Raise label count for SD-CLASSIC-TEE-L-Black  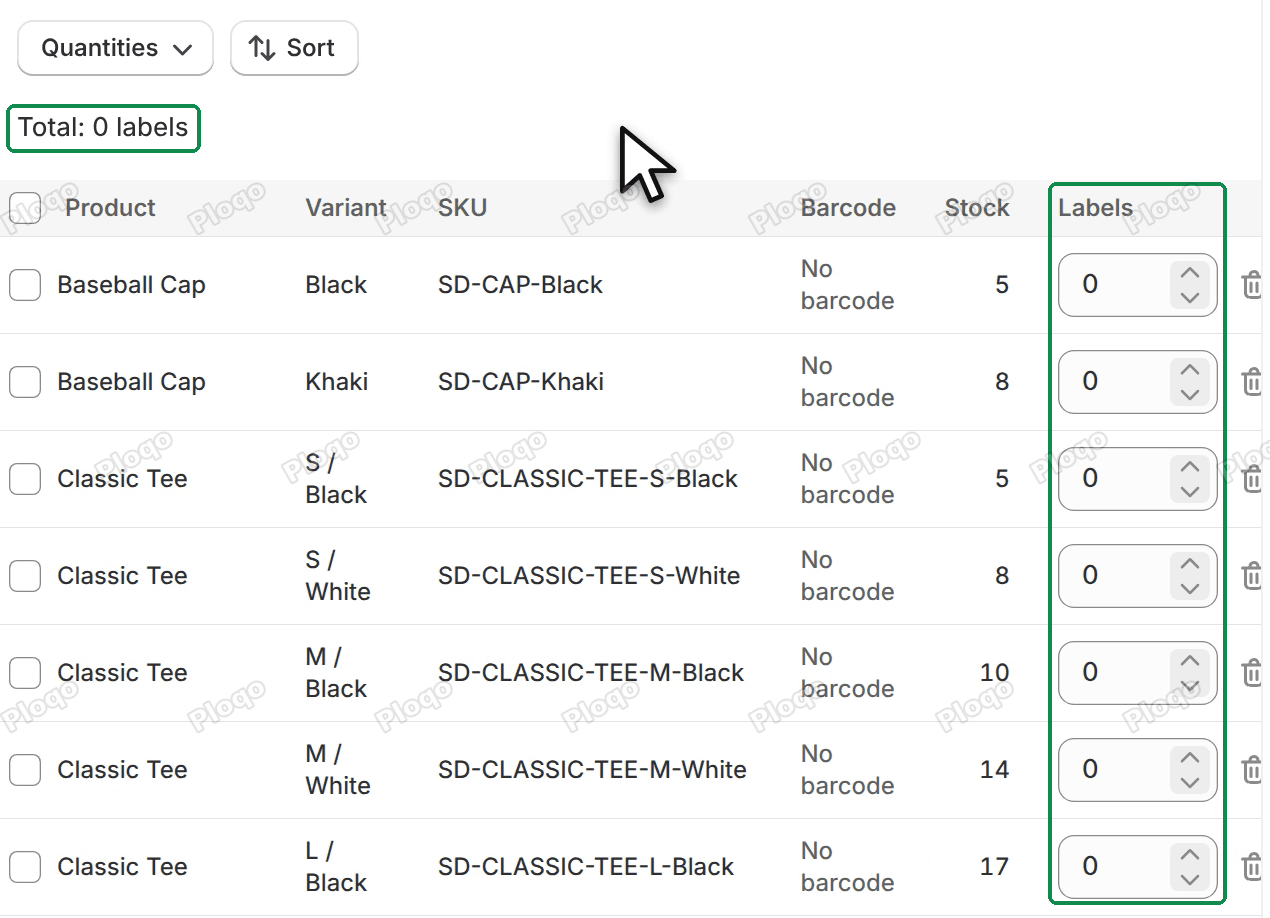(1190, 855)
